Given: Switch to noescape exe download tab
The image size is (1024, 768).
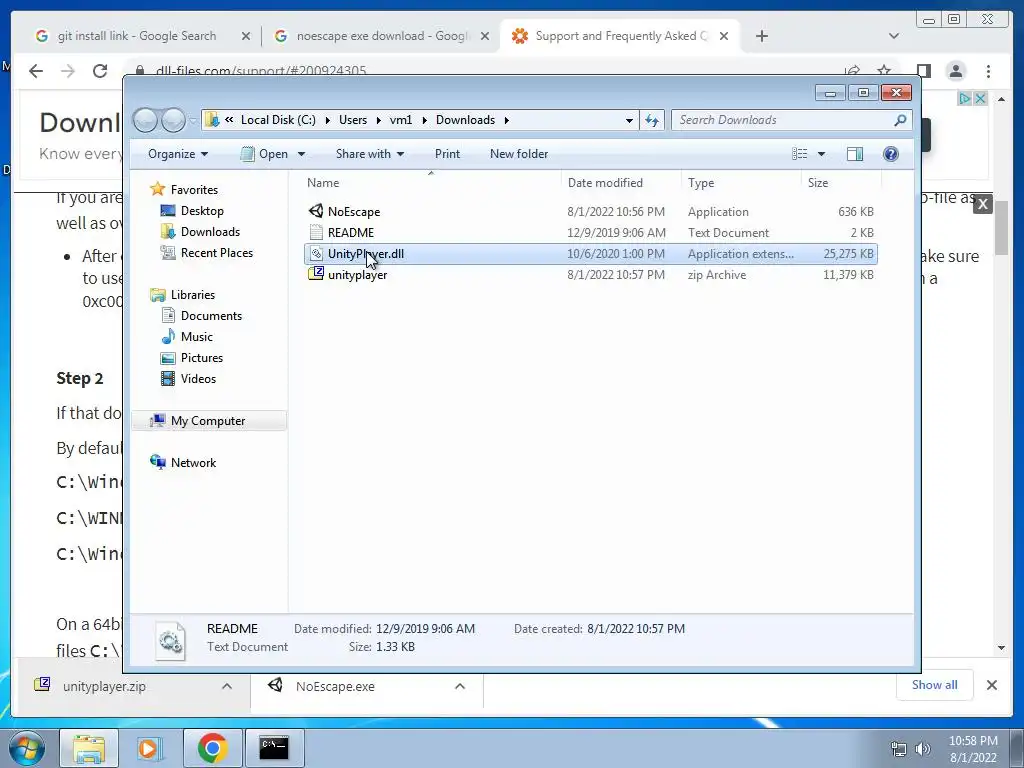Looking at the screenshot, I should click(382, 36).
